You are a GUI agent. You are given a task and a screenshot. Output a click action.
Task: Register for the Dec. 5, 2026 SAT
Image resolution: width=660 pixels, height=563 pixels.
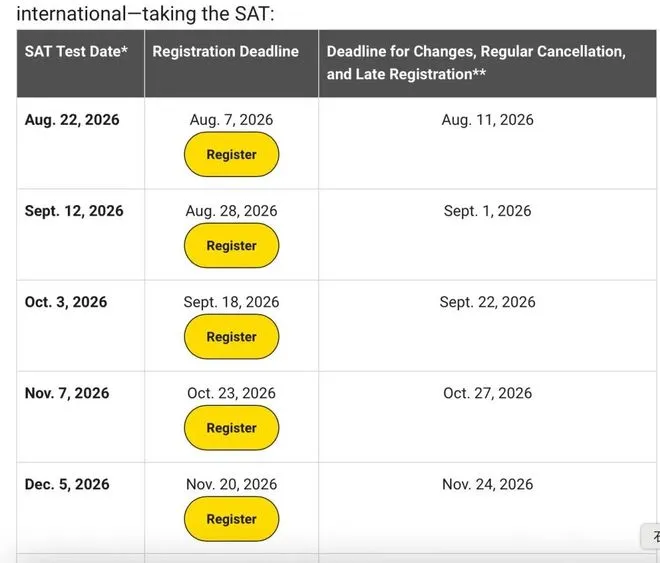(x=232, y=519)
